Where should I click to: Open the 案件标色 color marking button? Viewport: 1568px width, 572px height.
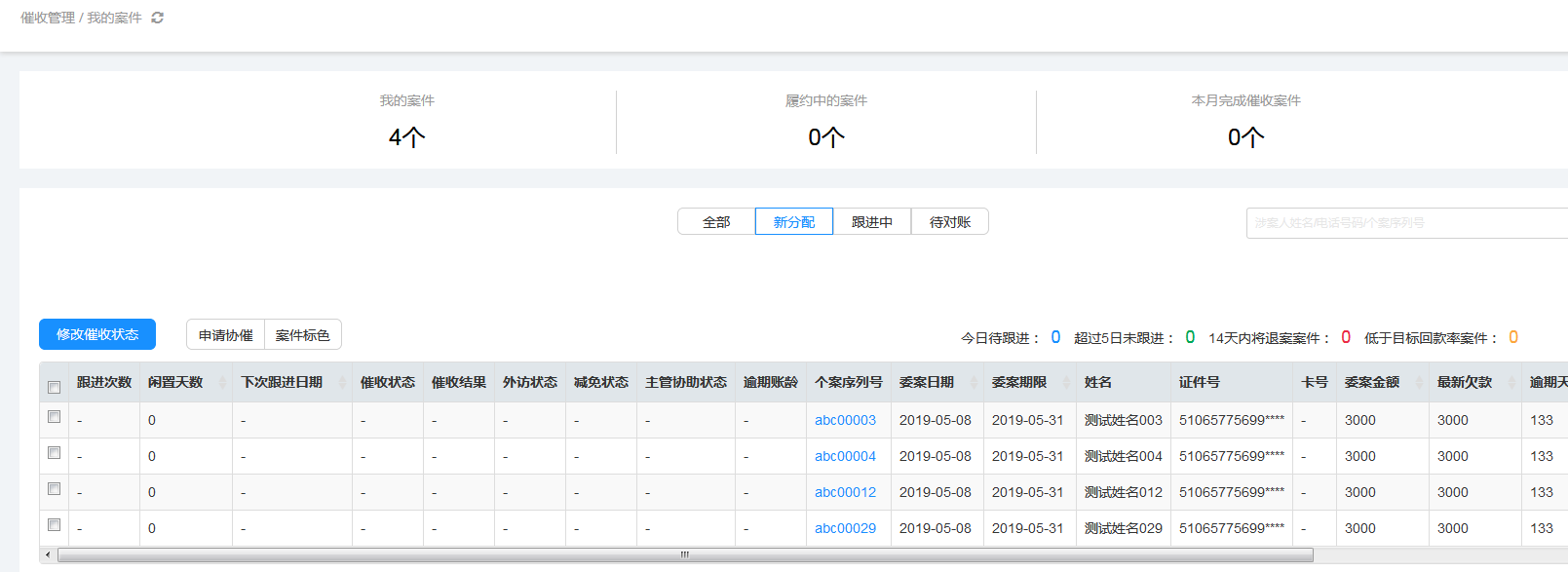tap(302, 335)
